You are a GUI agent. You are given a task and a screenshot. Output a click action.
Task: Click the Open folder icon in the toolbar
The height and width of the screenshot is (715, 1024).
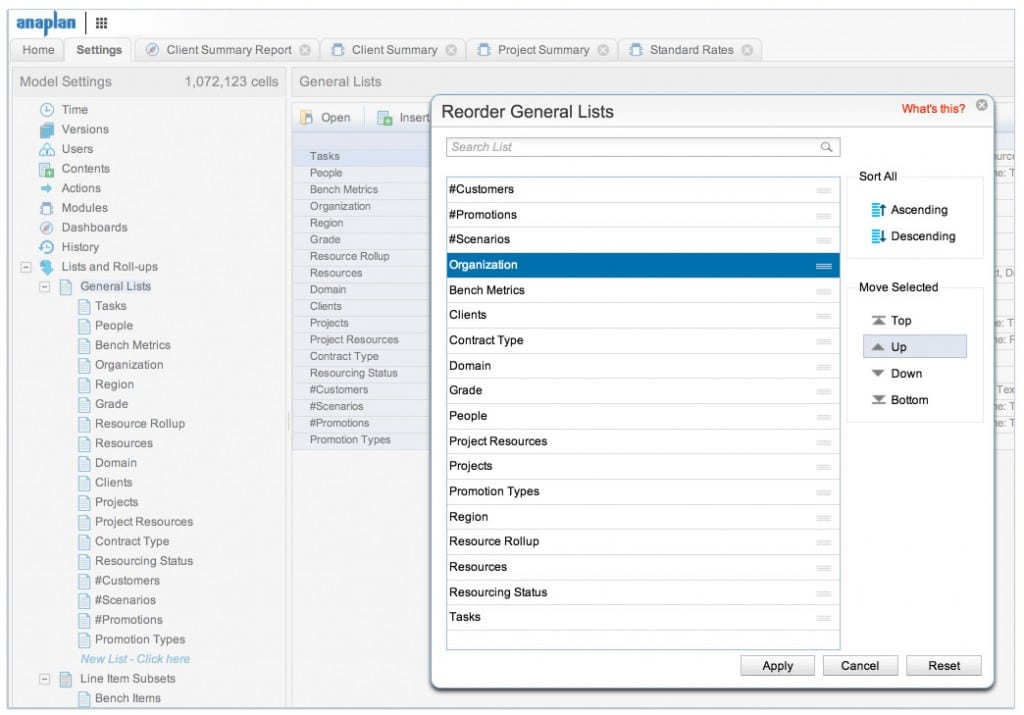point(306,118)
